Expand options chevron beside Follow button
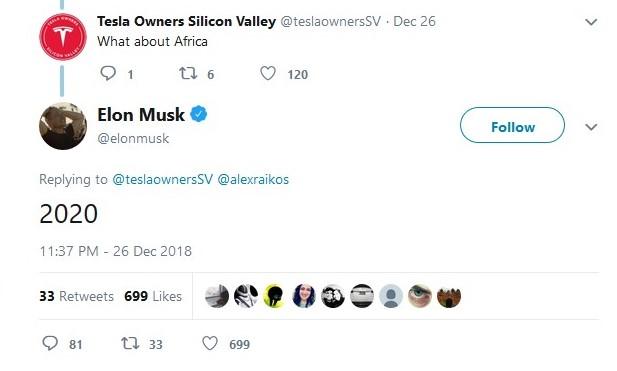Image resolution: width=617 pixels, height=371 pixels. coord(591,127)
